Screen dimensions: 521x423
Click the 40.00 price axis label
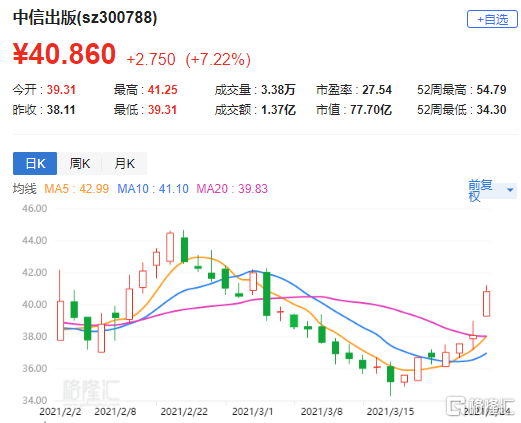(x=35, y=304)
